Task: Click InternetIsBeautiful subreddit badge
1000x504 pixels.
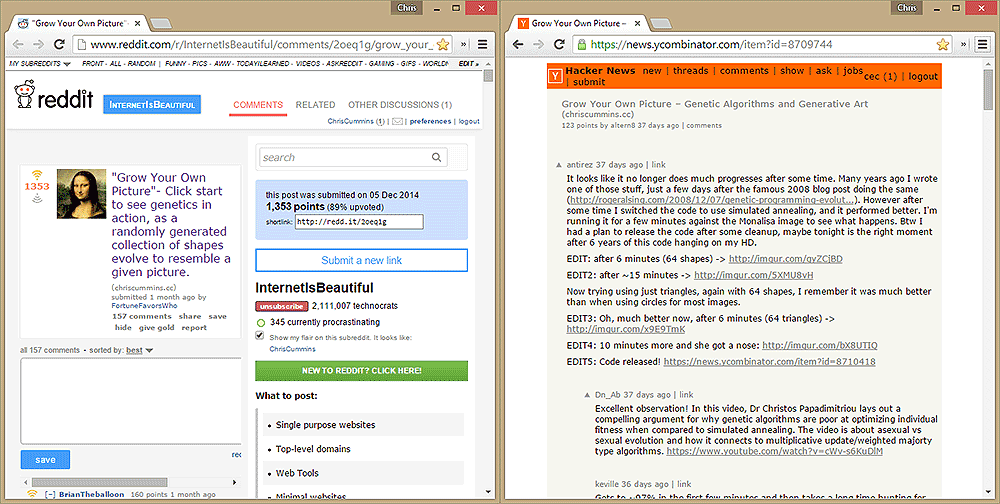Action: pyautogui.click(x=152, y=105)
